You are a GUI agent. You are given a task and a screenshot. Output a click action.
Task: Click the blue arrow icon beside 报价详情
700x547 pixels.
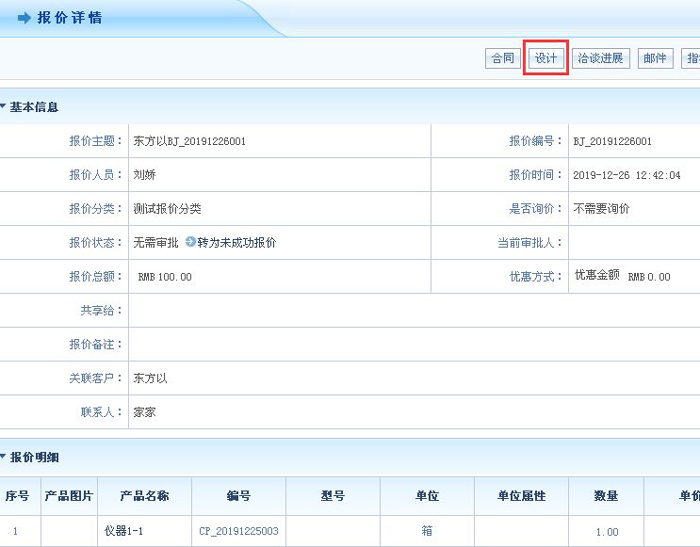24,19
